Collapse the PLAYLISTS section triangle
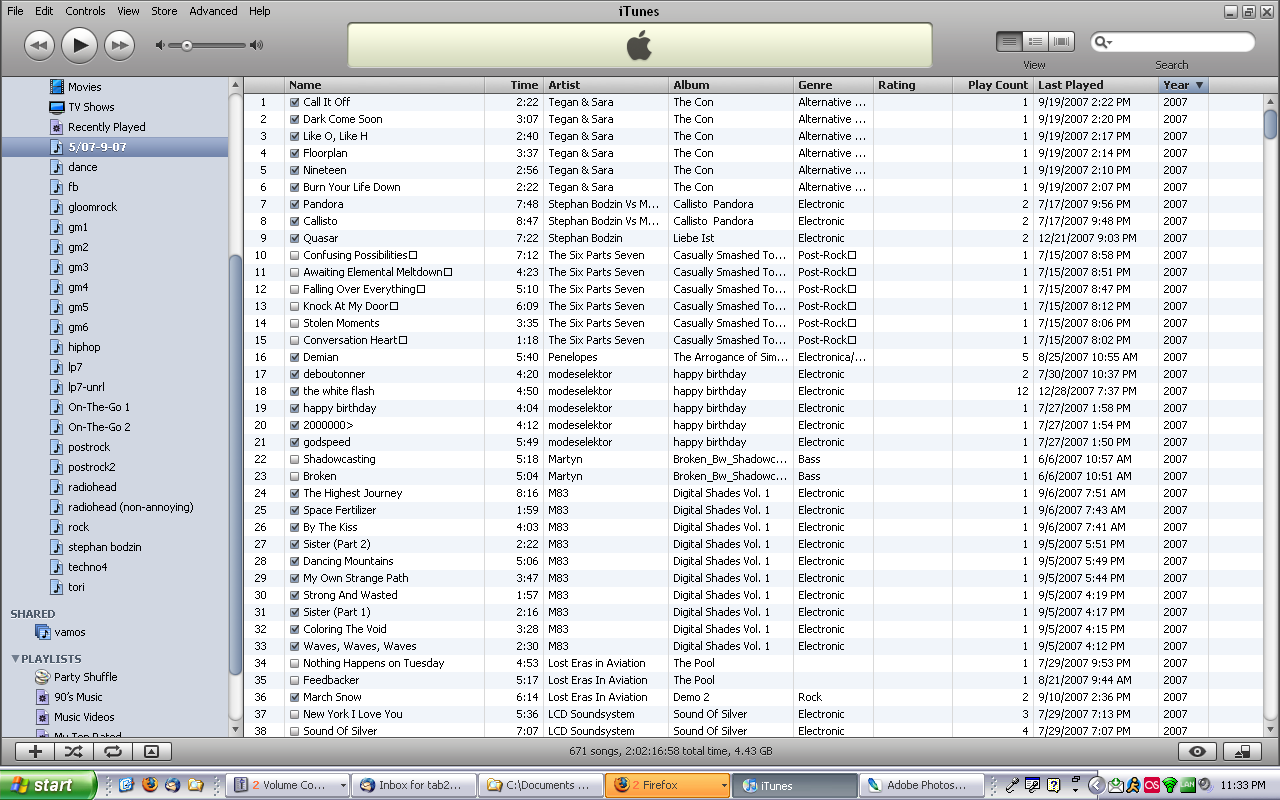Image resolution: width=1280 pixels, height=800 pixels. 15,659
